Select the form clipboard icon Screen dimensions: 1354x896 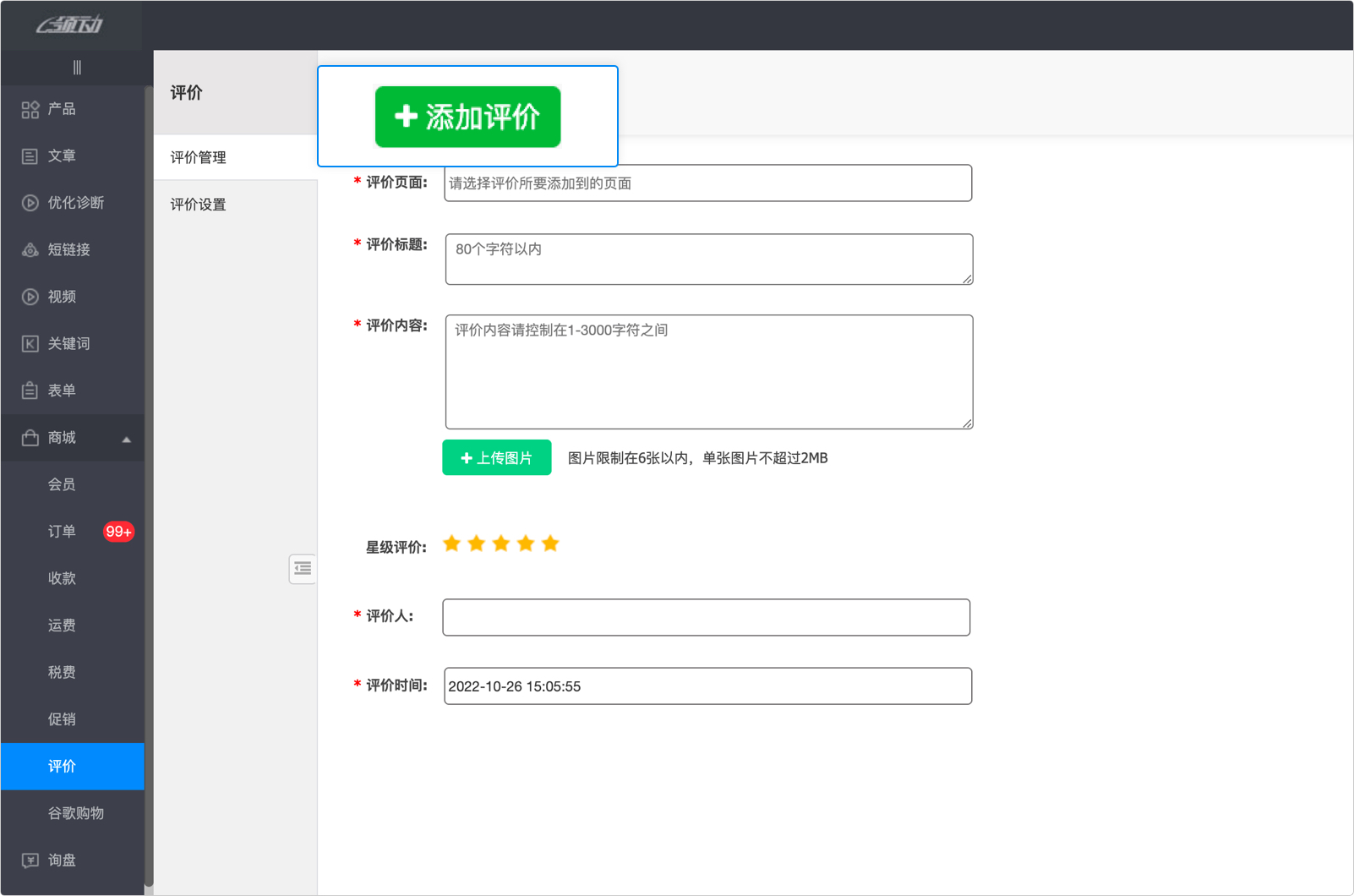[30, 391]
